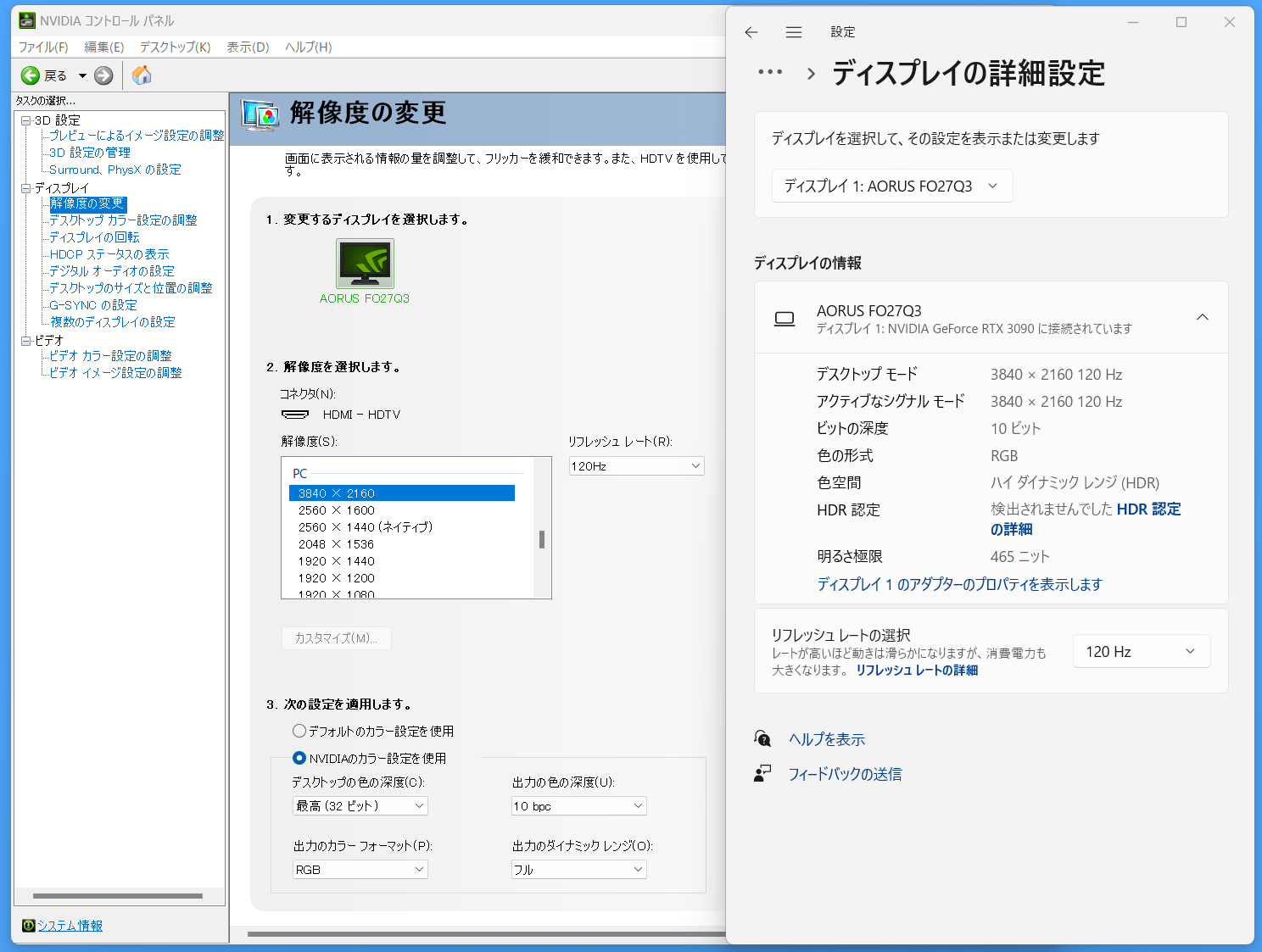Viewport: 1262px width, 952px height.
Task: Click the ヘルプを表示 link
Action: pos(827,739)
